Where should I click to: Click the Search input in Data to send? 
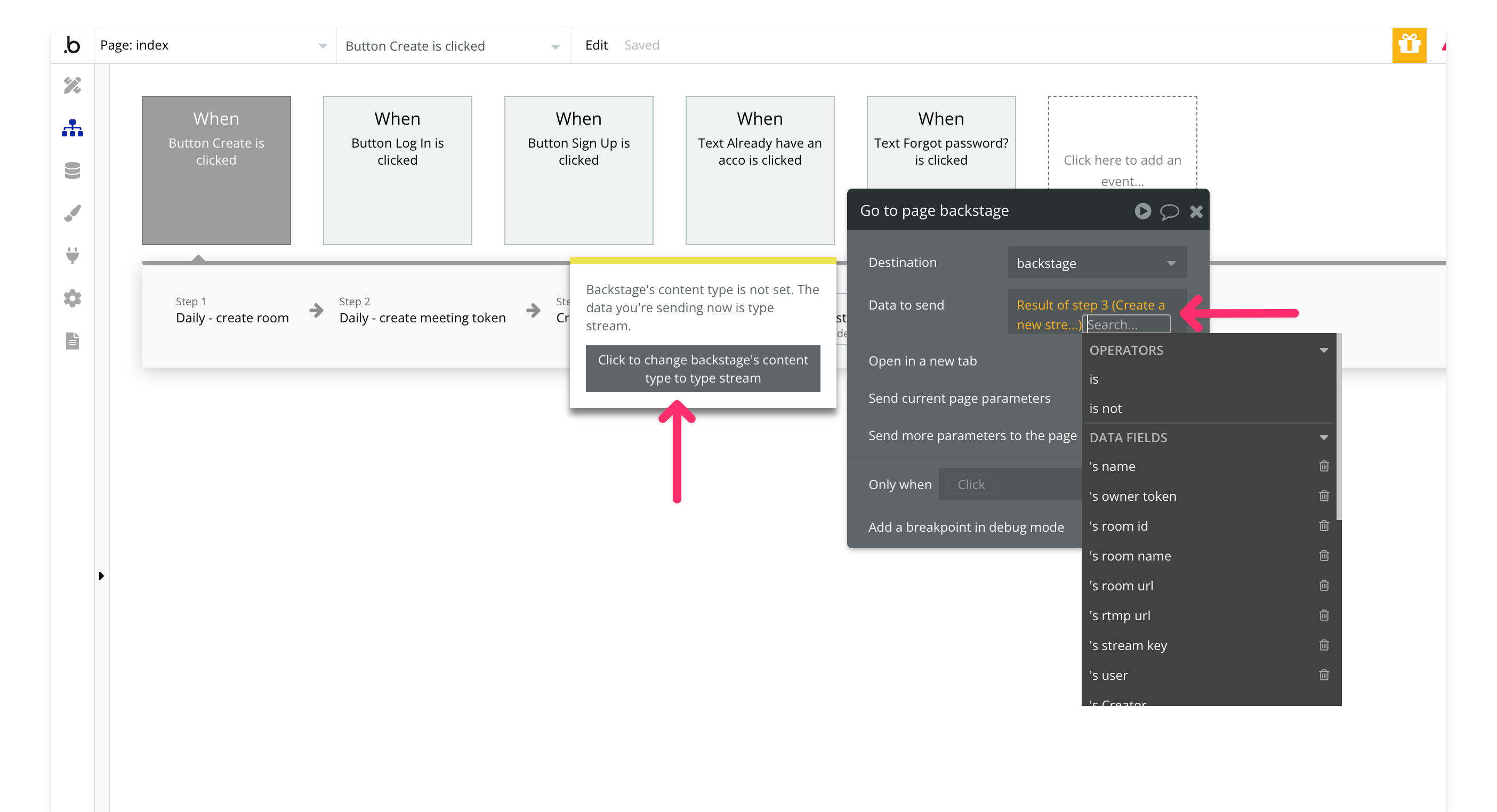click(1126, 324)
